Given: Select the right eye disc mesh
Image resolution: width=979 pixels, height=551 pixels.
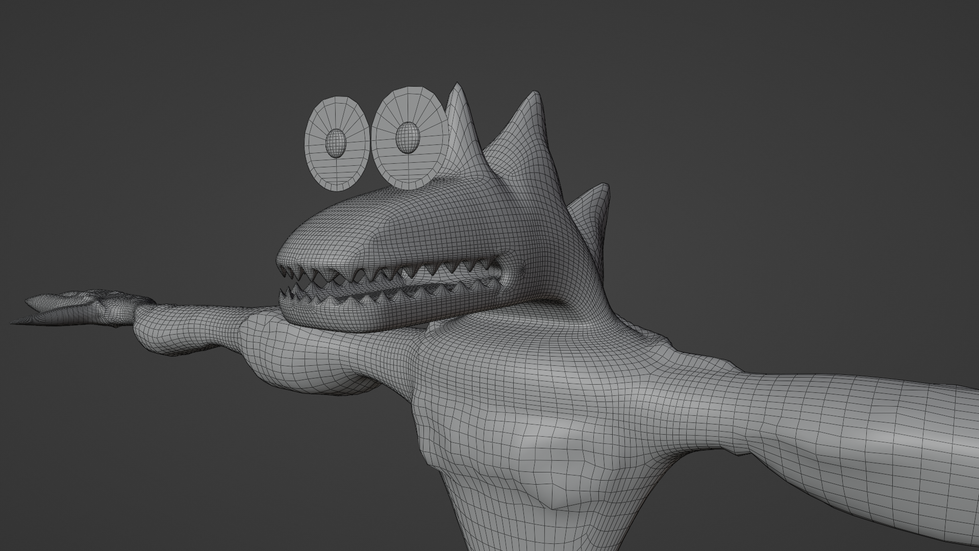Looking at the screenshot, I should tap(410, 137).
